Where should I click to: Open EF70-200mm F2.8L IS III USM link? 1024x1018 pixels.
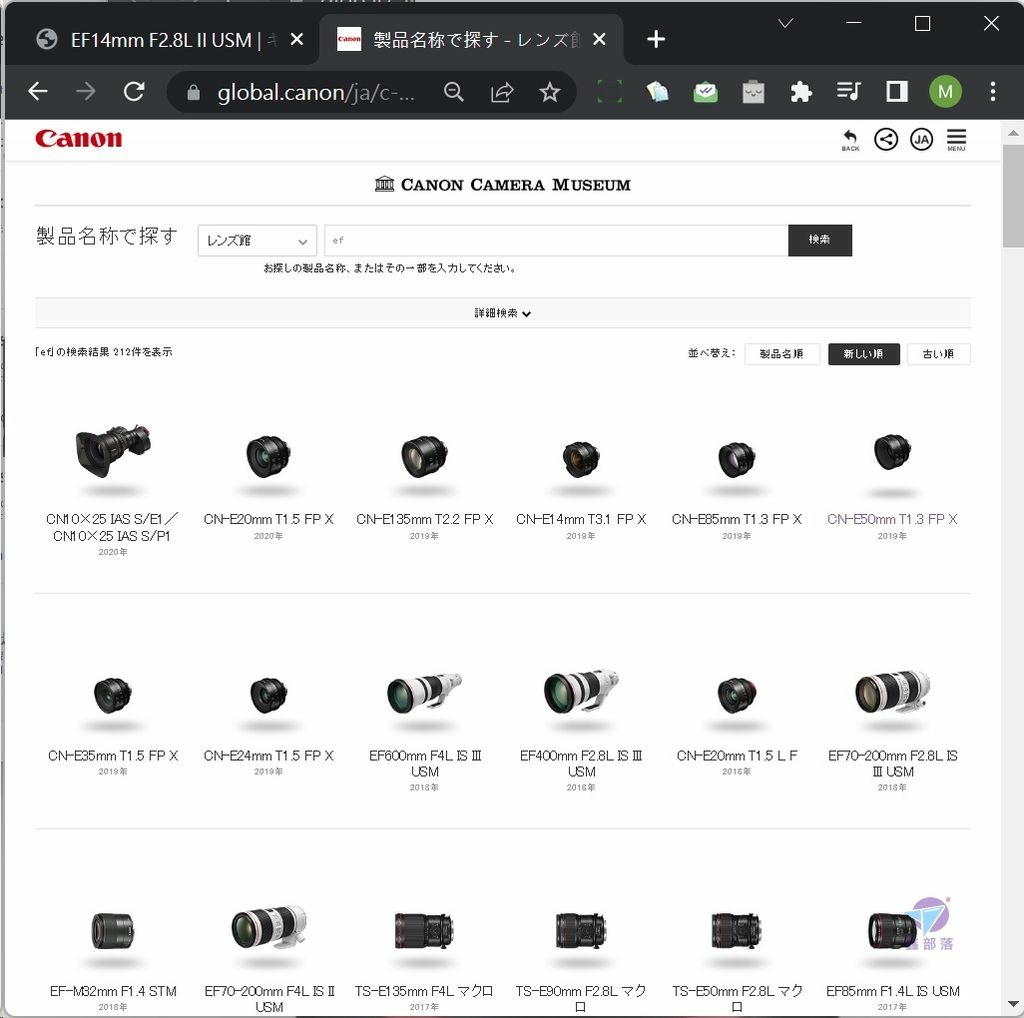tap(892, 764)
